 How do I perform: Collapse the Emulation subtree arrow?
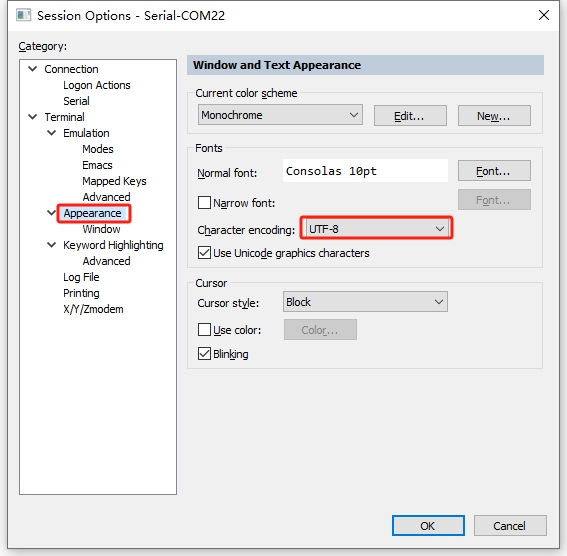tap(52, 133)
